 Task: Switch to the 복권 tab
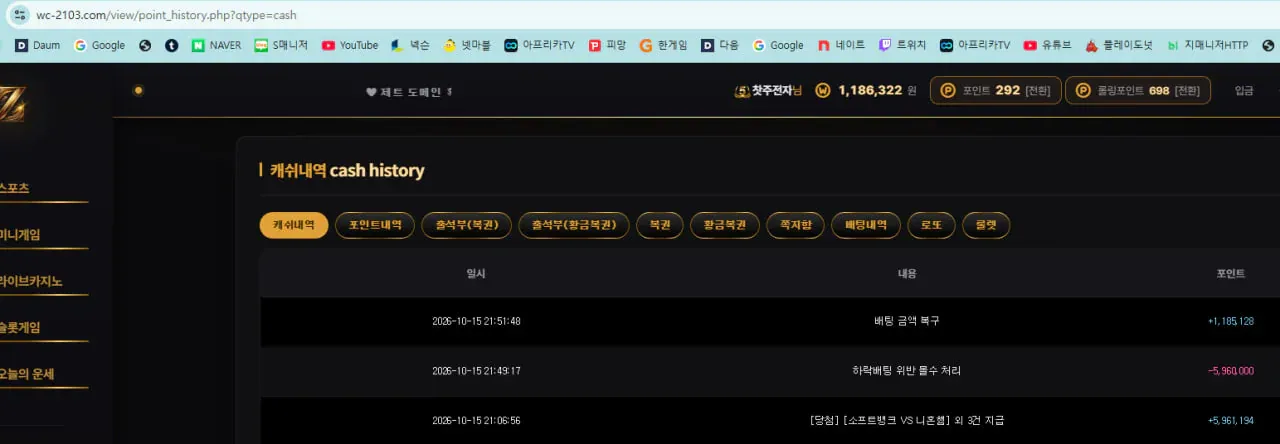pyautogui.click(x=660, y=225)
